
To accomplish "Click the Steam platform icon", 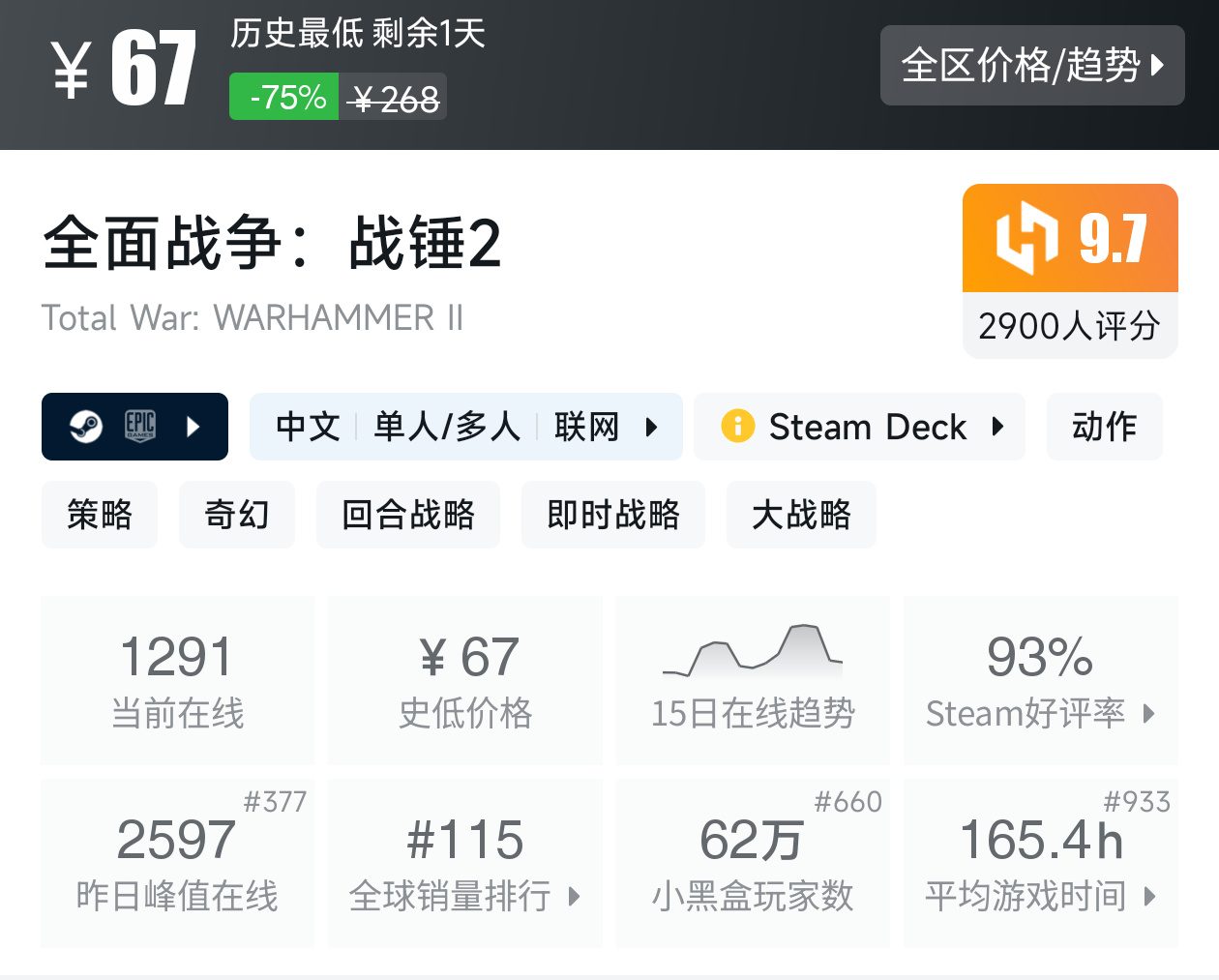I will point(86,427).
